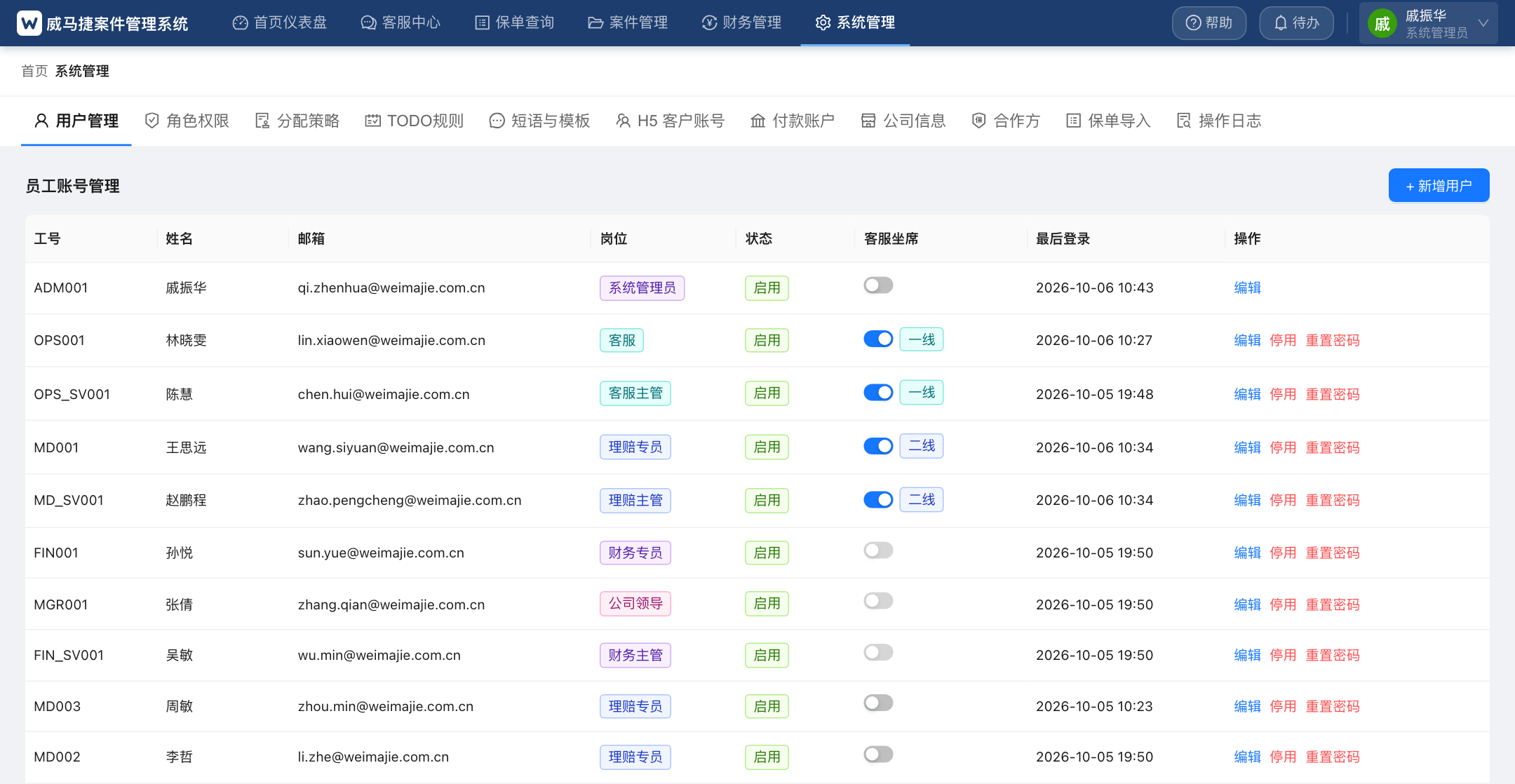The height and width of the screenshot is (784, 1515).
Task: Click 停用 for 孙悦
Action: [1283, 553]
